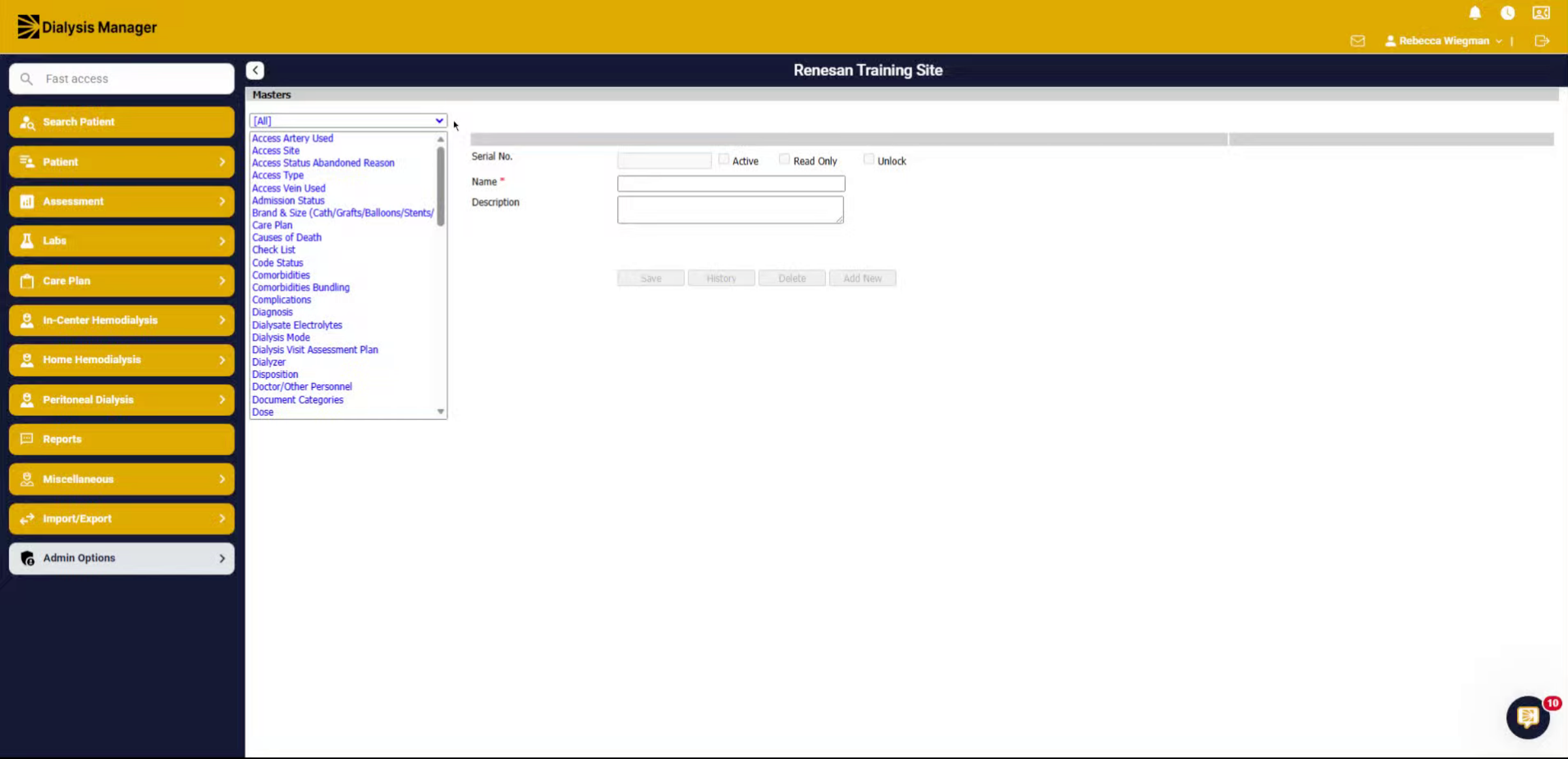Select Document Categories in masters list
This screenshot has height=759, width=1568.
(297, 400)
